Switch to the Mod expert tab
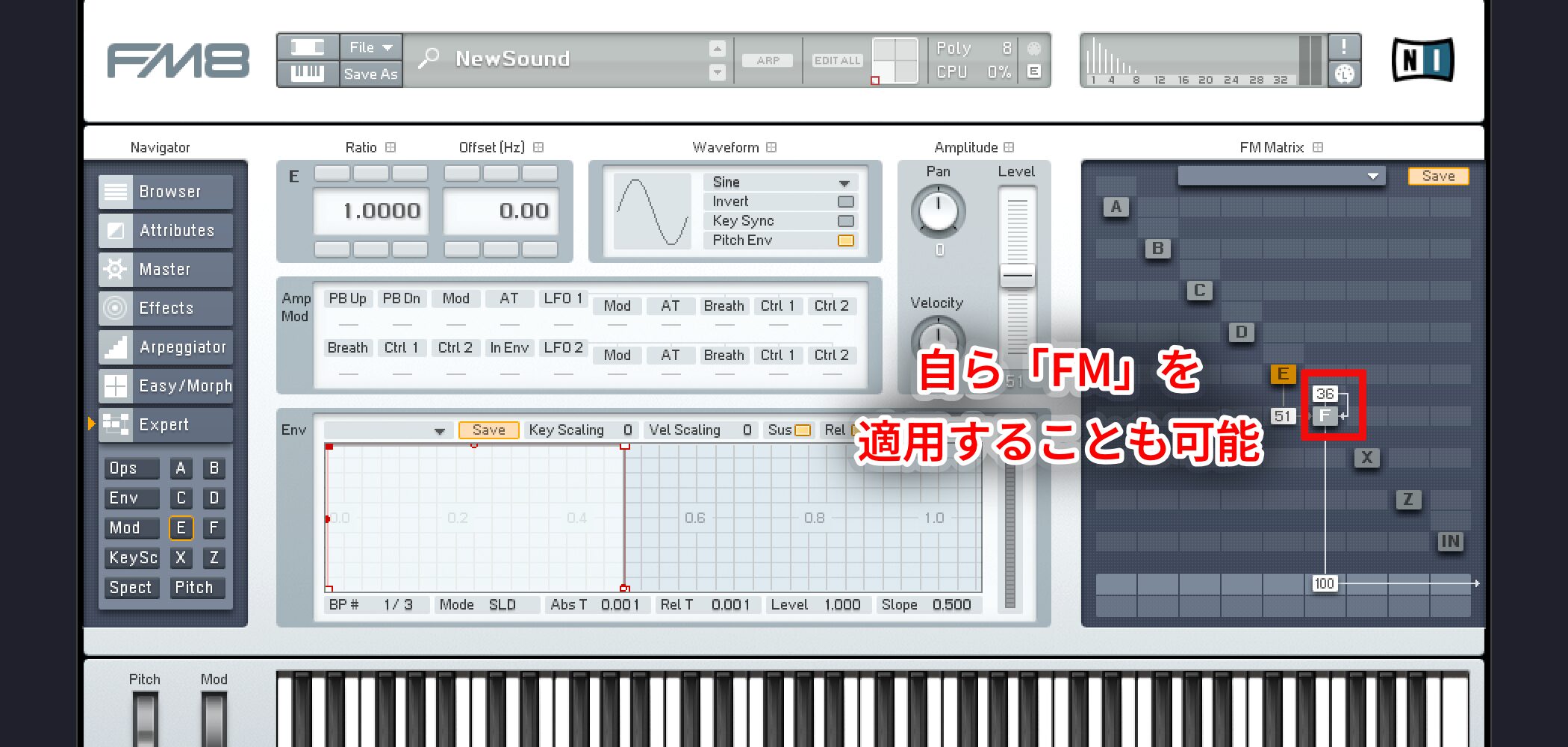This screenshot has height=747, width=1568. (132, 528)
